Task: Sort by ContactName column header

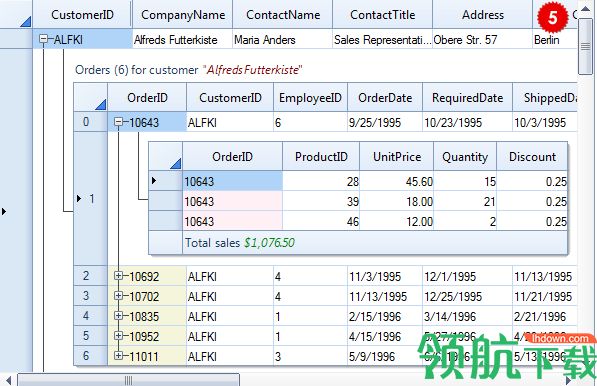Action: (x=283, y=14)
